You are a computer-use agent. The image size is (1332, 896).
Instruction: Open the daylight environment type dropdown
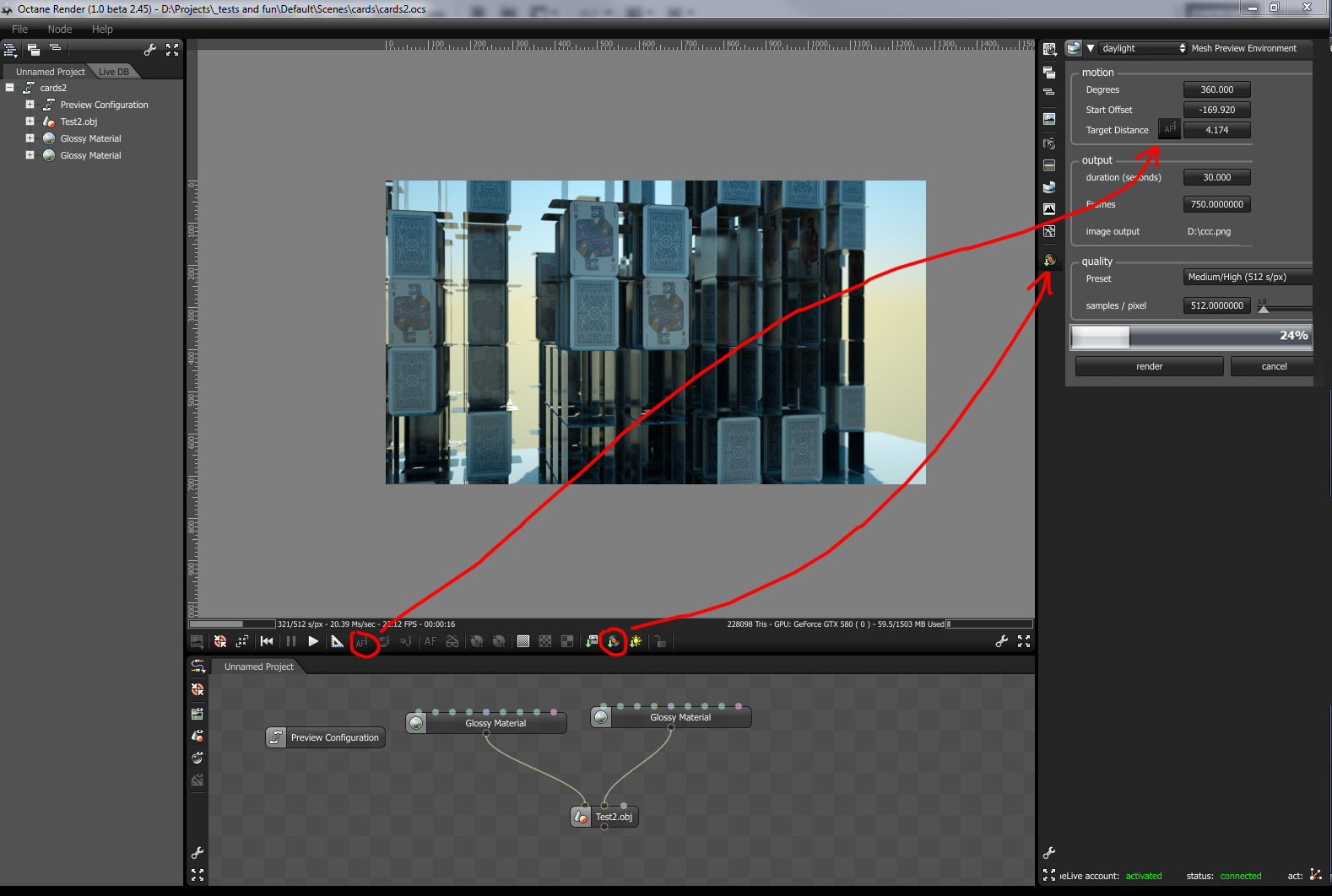pyautogui.click(x=1143, y=48)
